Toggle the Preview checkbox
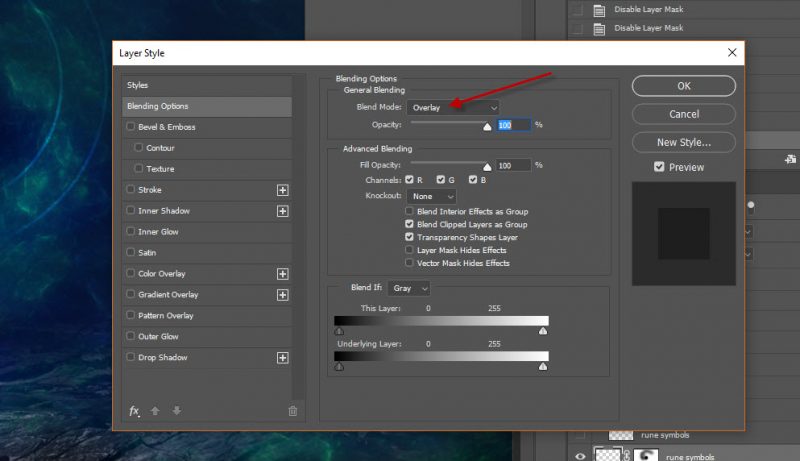800x461 pixels. coord(659,167)
